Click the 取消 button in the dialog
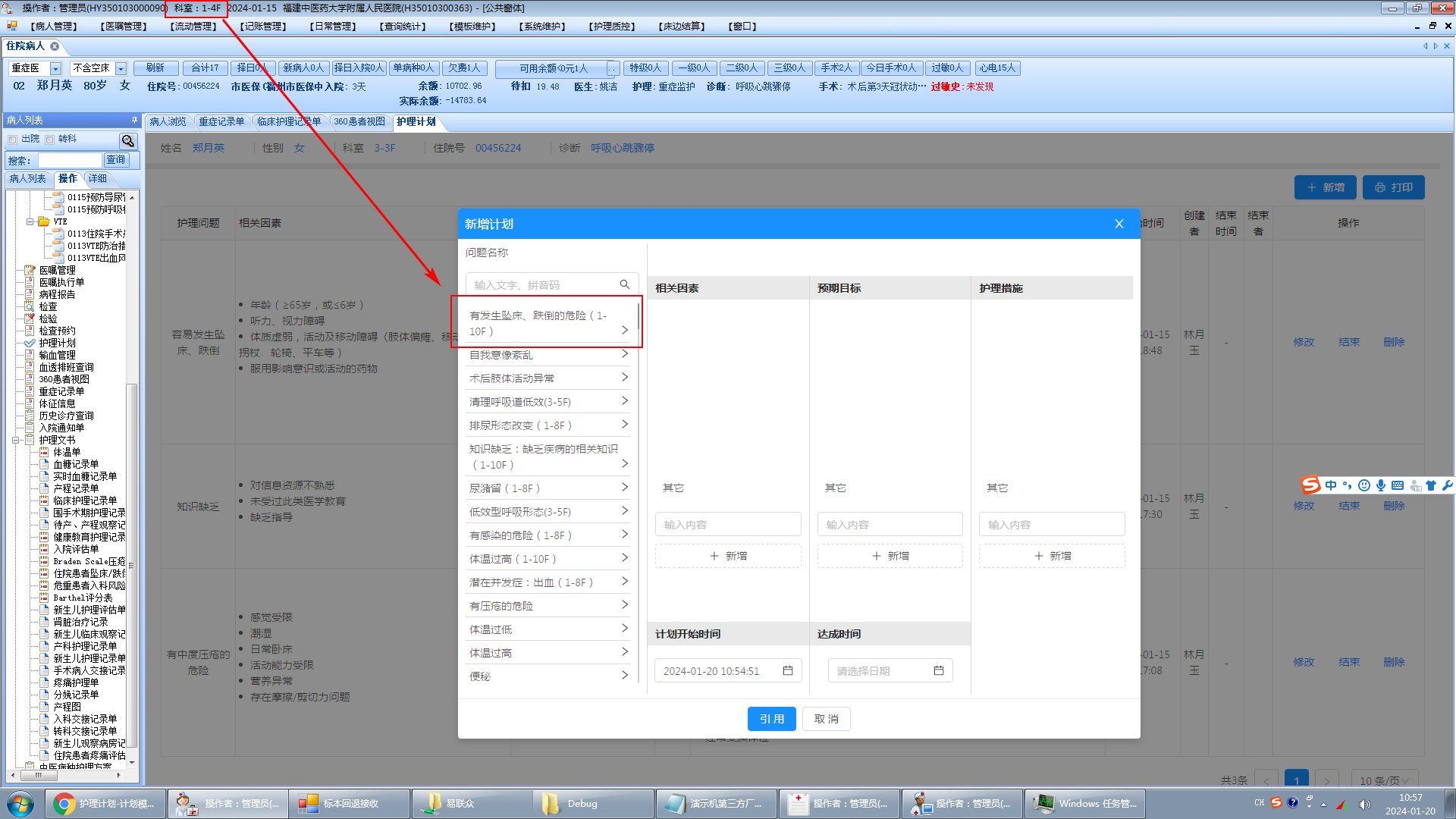The height and width of the screenshot is (819, 1456). [826, 719]
